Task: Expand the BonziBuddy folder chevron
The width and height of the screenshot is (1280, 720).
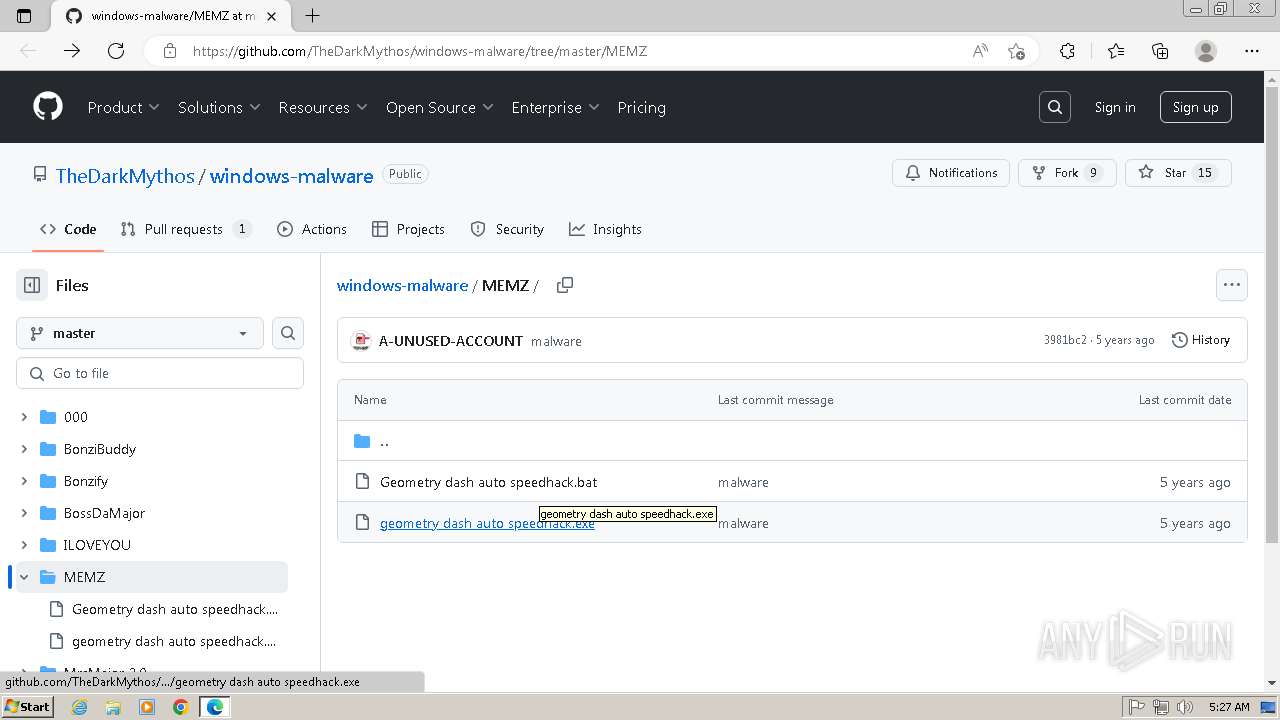Action: tap(25, 449)
